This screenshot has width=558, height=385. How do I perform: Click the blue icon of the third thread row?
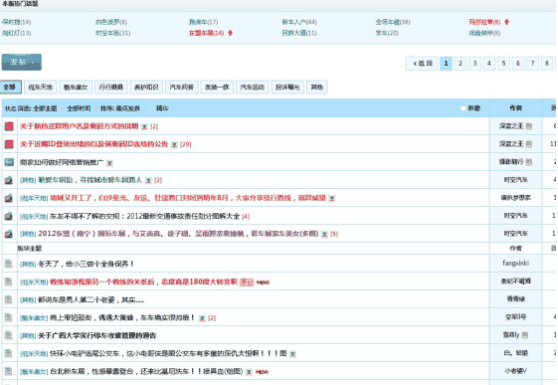click(9, 162)
